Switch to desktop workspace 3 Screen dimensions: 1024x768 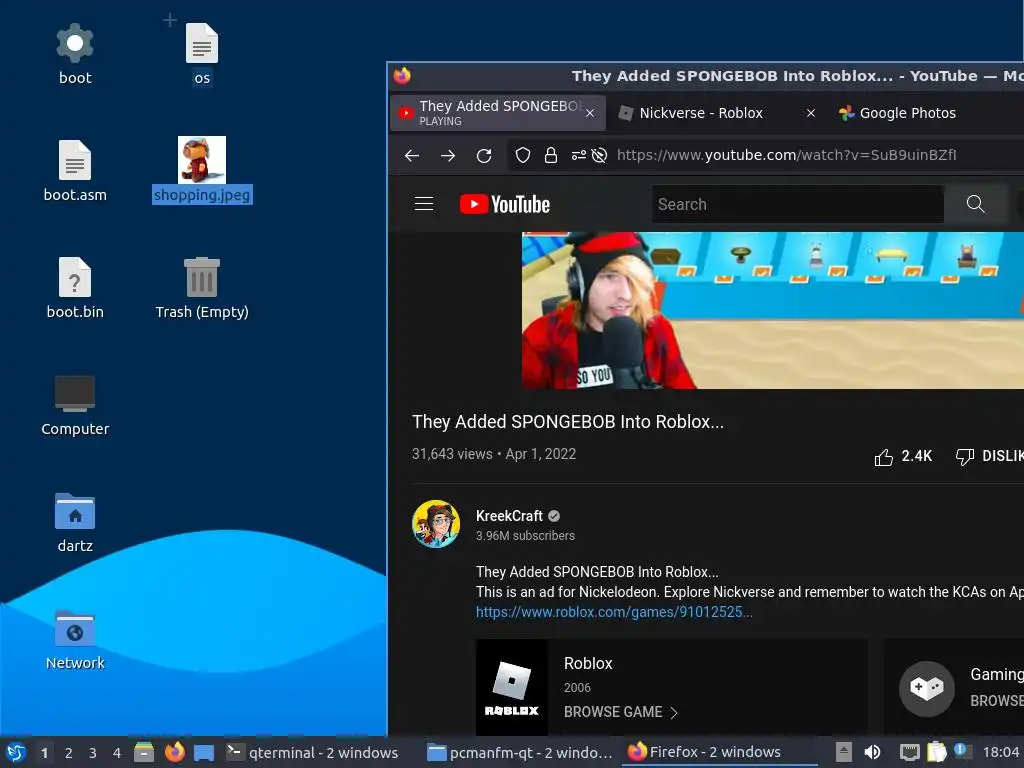pyautogui.click(x=93, y=753)
